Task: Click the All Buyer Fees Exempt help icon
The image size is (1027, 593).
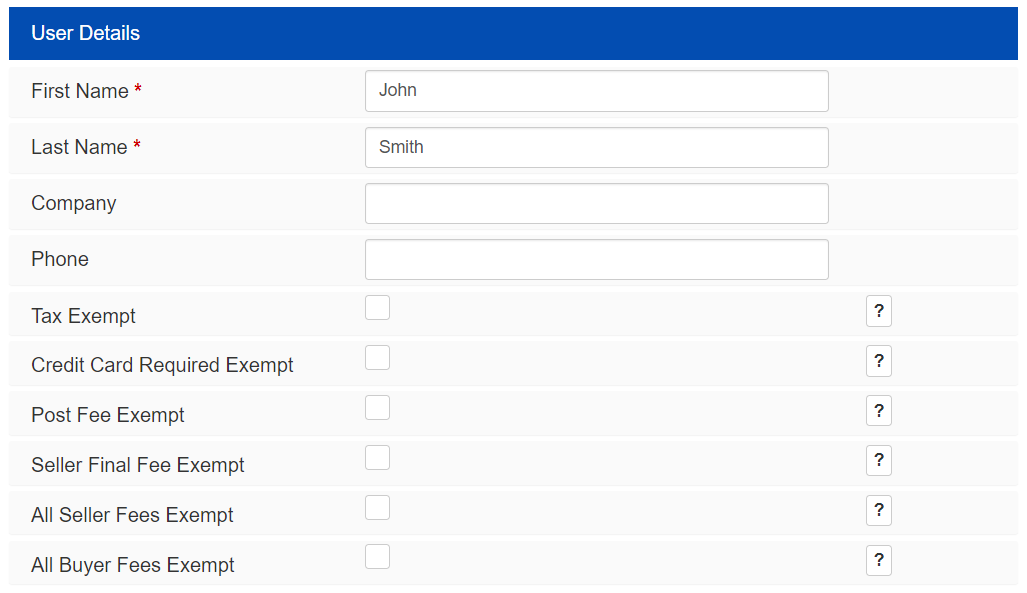Action: tap(878, 560)
